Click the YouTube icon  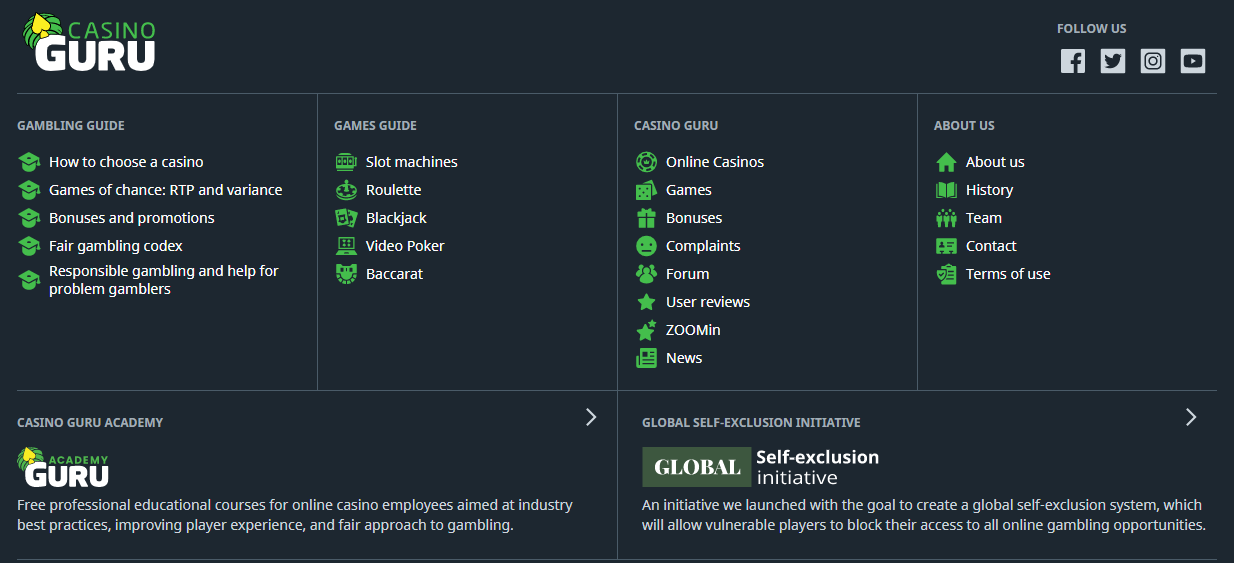(1193, 61)
